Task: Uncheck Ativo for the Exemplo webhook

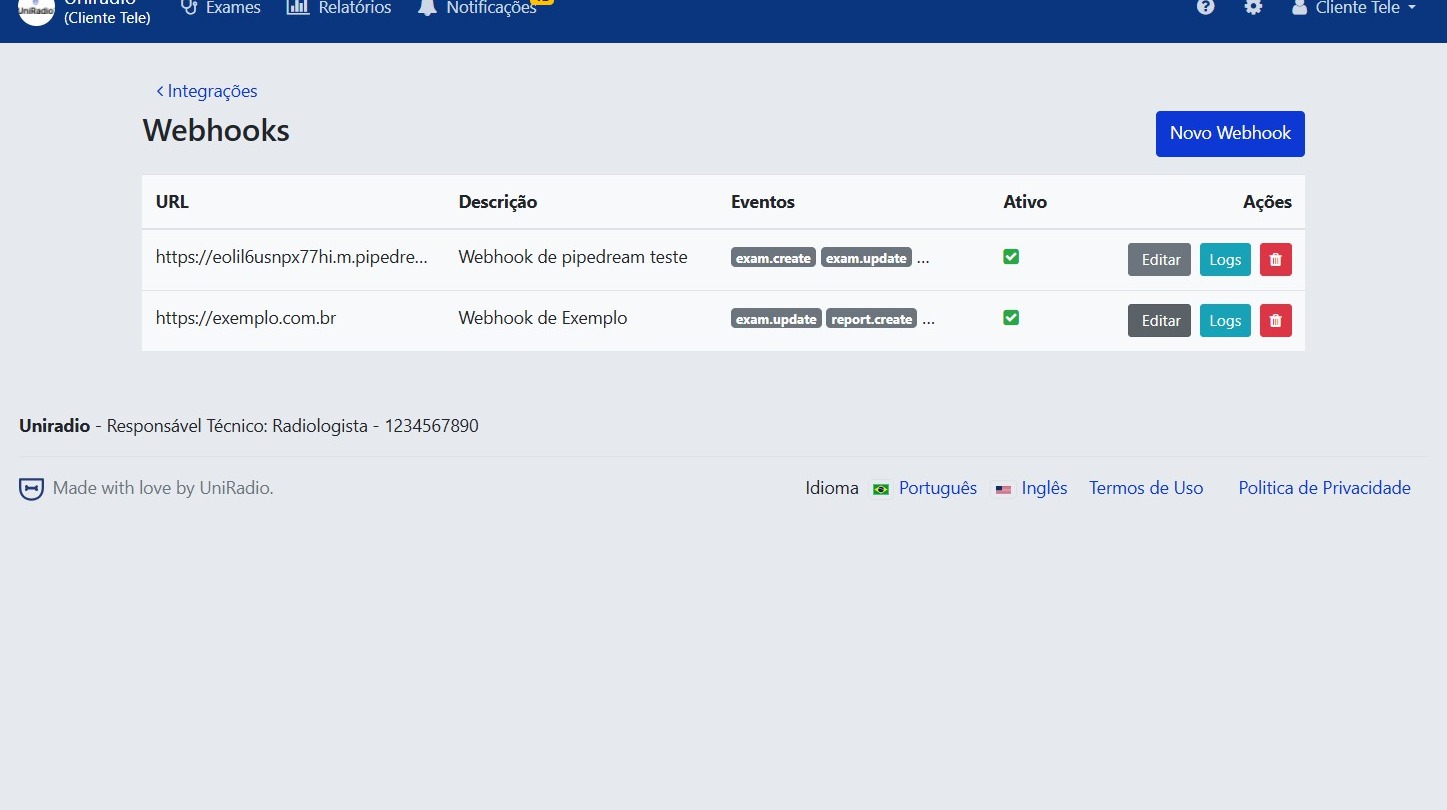Action: click(x=1011, y=317)
